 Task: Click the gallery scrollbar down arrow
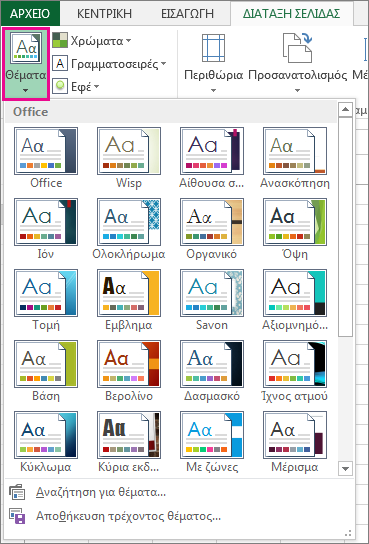(x=345, y=468)
